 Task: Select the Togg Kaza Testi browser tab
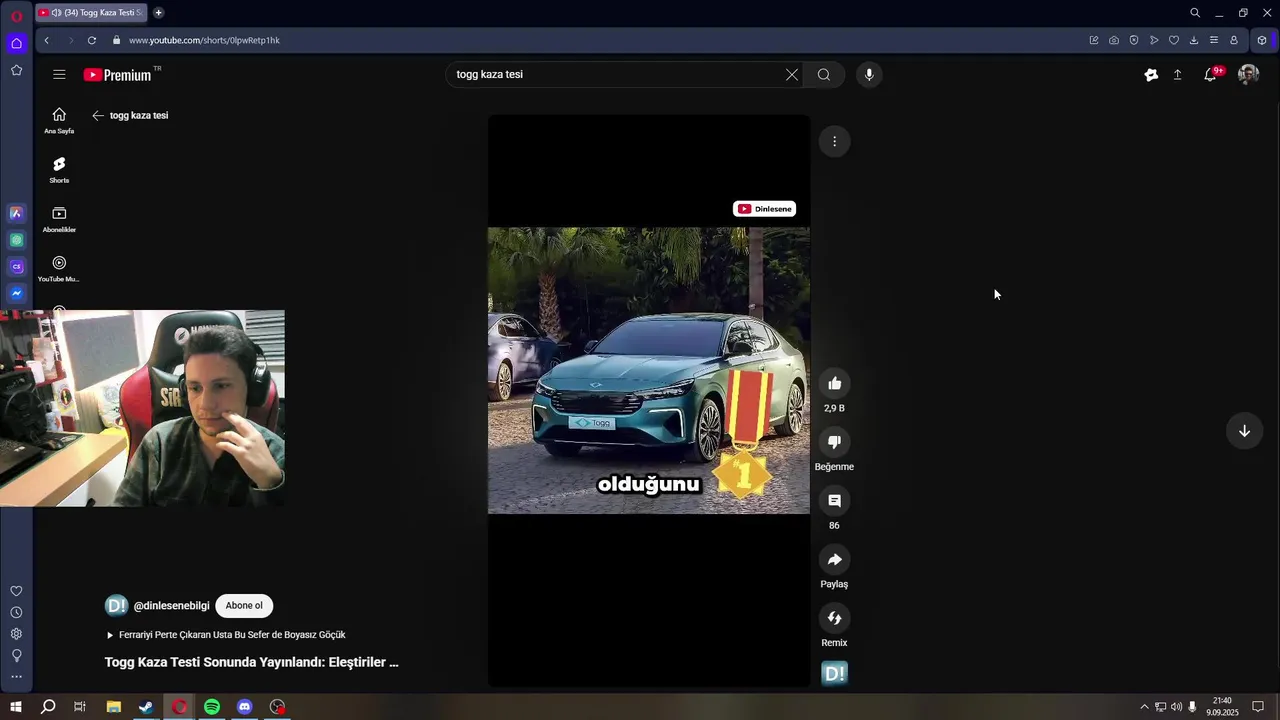coord(90,13)
